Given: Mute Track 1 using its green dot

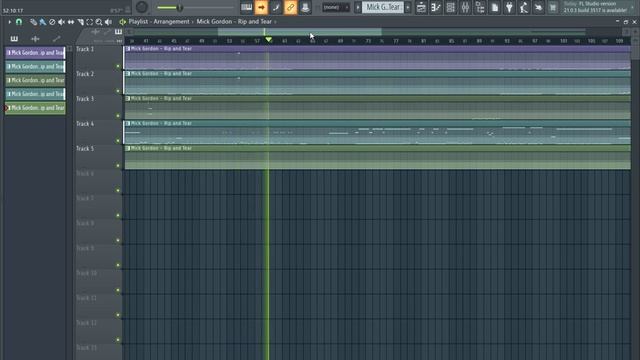Looking at the screenshot, I should (x=118, y=66).
